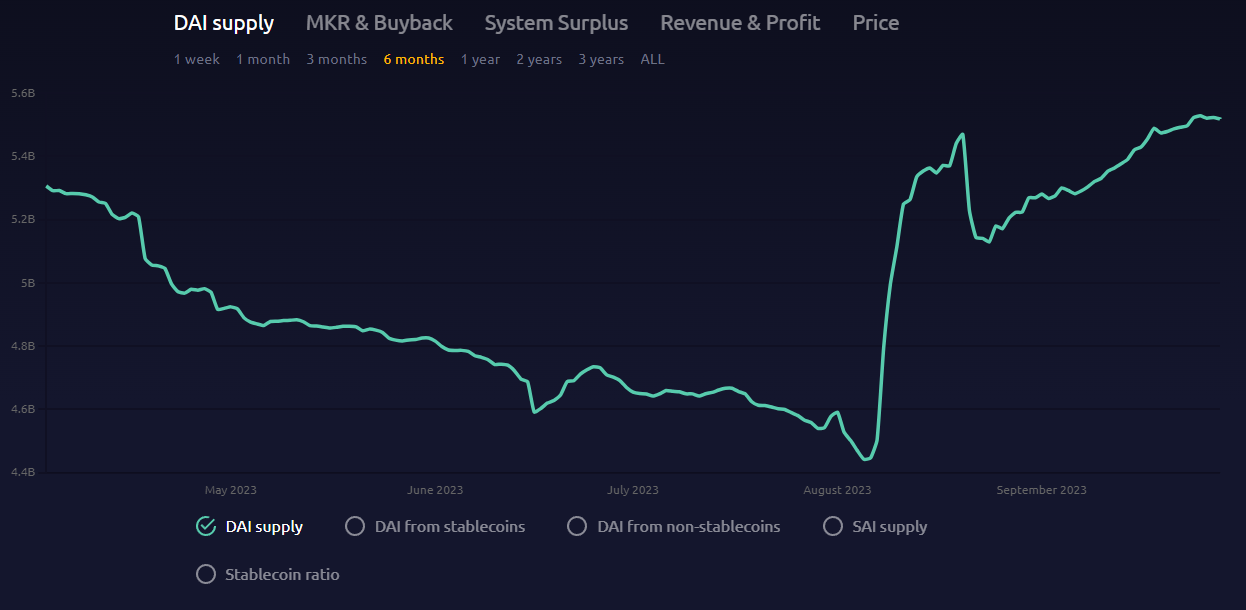
Task: Enable DAI from stablecoins series
Action: pos(355,526)
